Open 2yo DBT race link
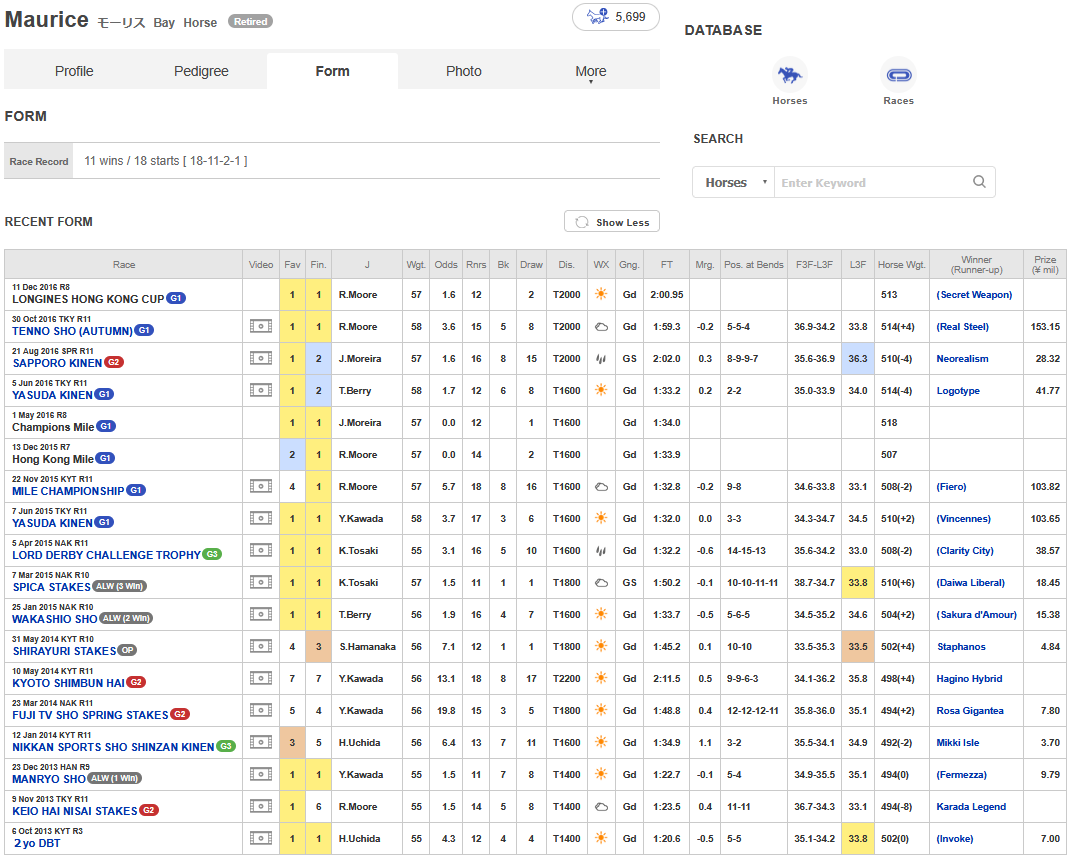Viewport: 1075px width, 863px height. pyautogui.click(x=37, y=843)
